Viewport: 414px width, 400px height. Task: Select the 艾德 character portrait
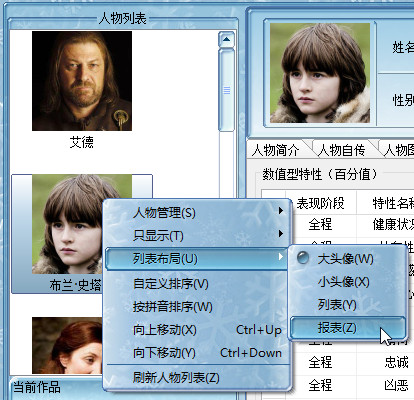(82, 81)
